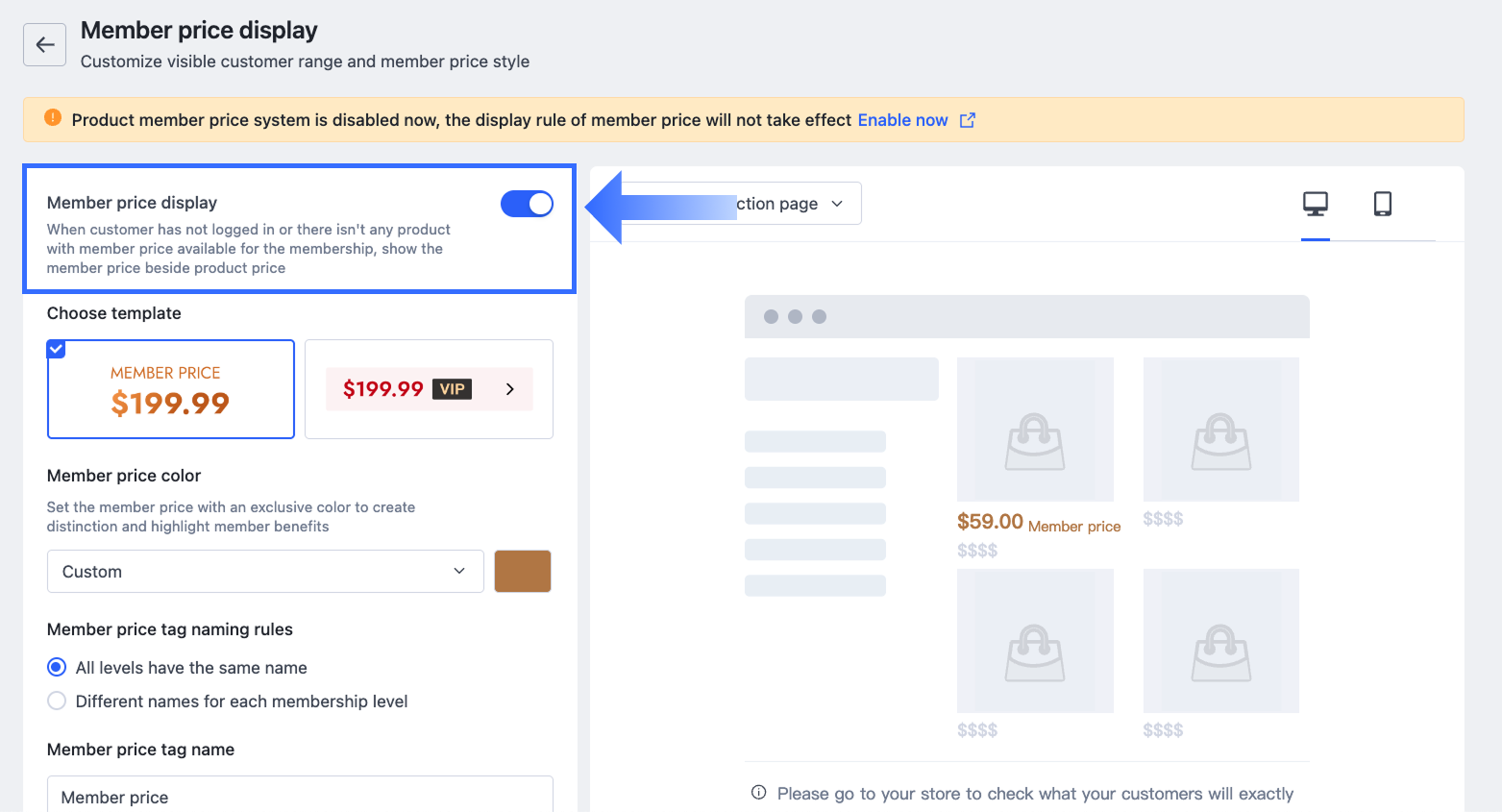This screenshot has height=812, width=1502.
Task: Click the chevron arrow on the VIP template
Action: coord(510,389)
